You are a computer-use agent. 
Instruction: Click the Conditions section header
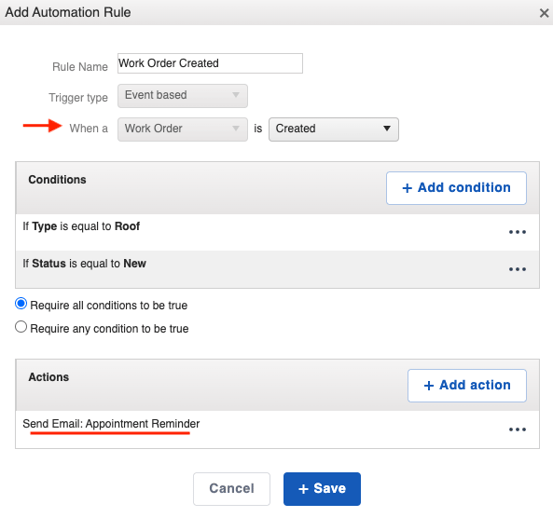click(57, 179)
